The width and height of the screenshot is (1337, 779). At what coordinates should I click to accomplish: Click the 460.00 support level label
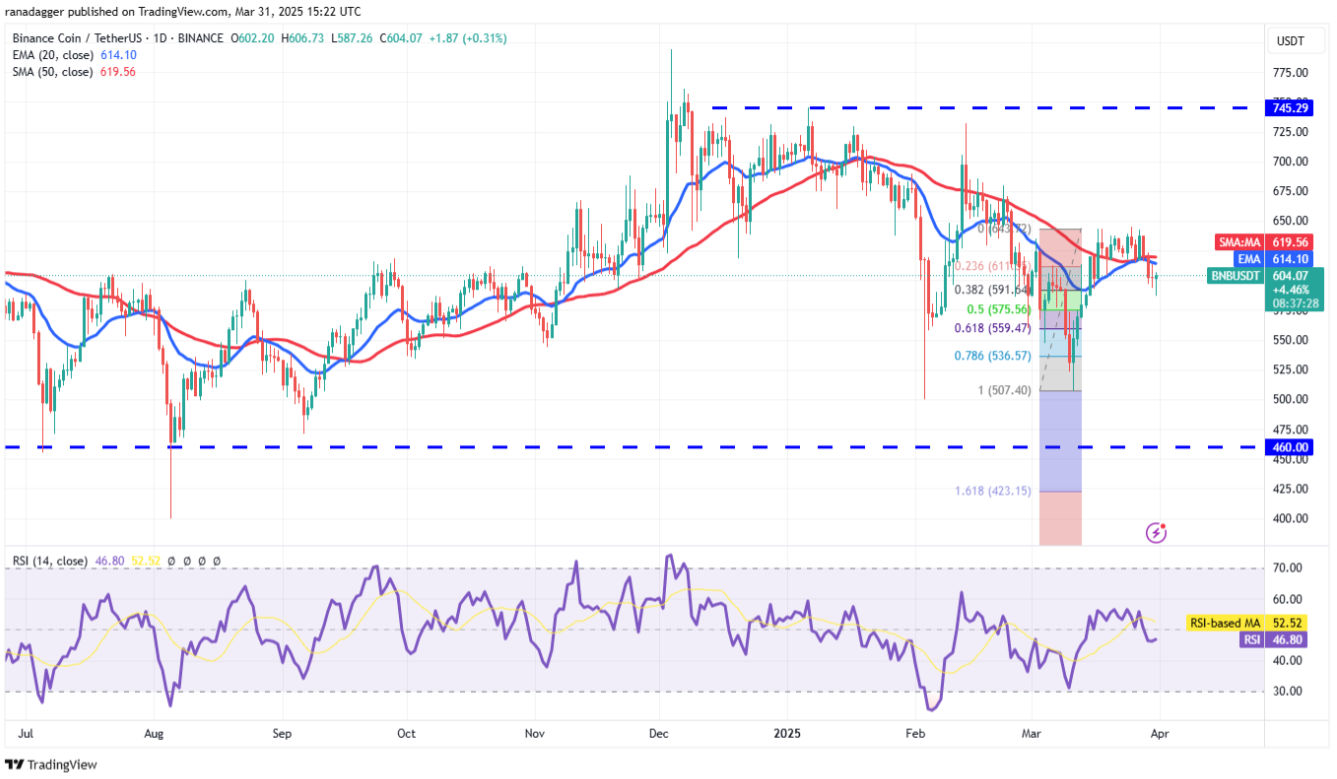(1285, 447)
